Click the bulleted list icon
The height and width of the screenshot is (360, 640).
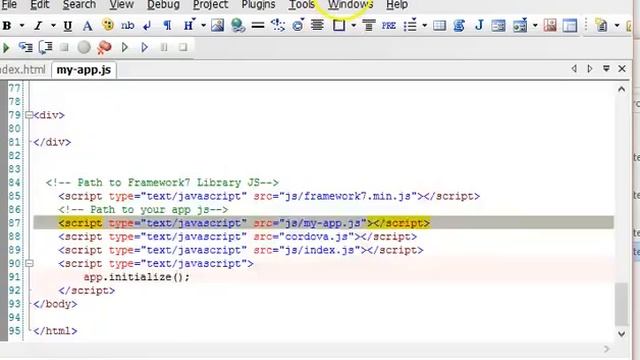(410, 25)
